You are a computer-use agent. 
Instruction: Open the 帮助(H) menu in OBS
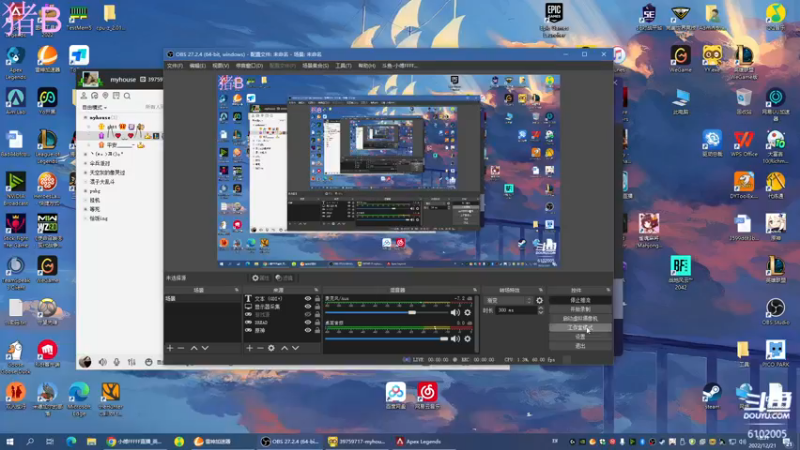366,66
